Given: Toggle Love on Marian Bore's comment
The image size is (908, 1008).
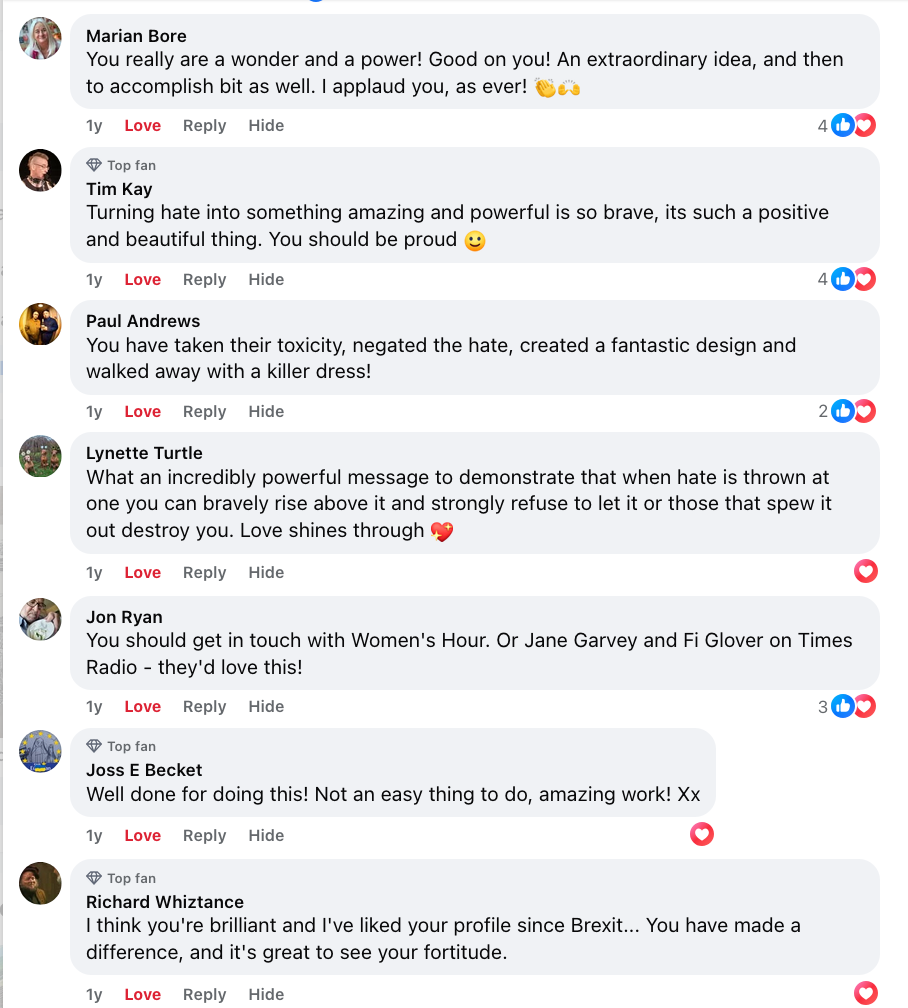Looking at the screenshot, I should click(x=142, y=126).
